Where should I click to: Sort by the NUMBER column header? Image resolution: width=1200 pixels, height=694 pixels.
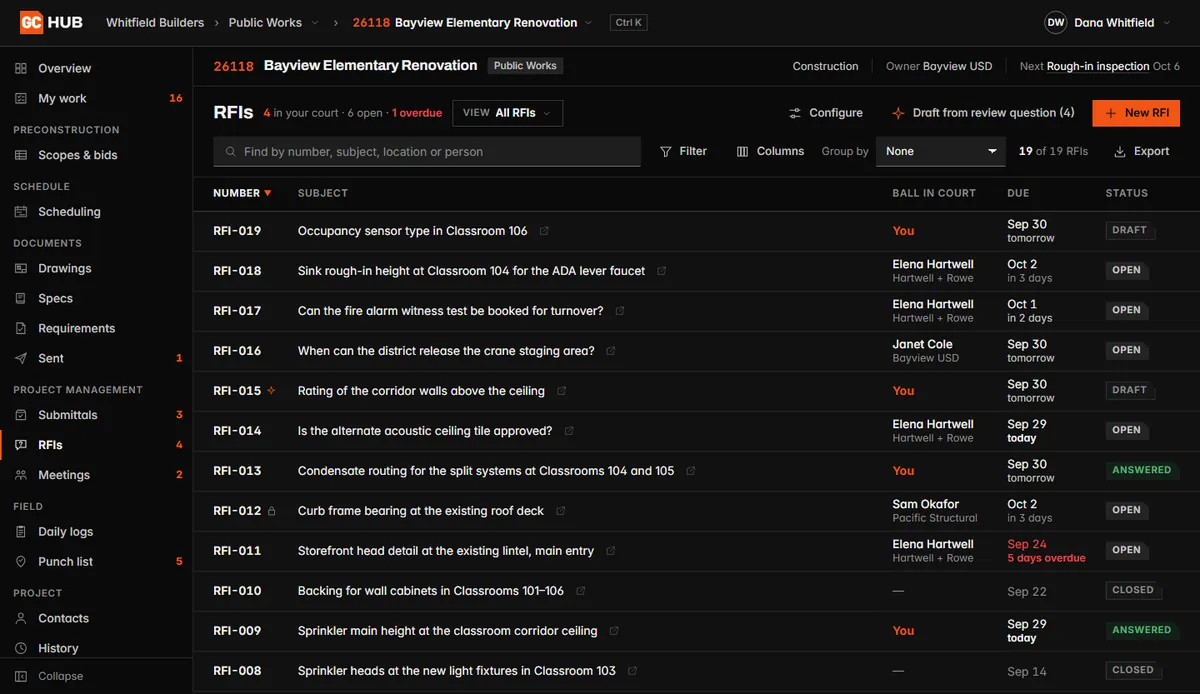click(x=242, y=193)
